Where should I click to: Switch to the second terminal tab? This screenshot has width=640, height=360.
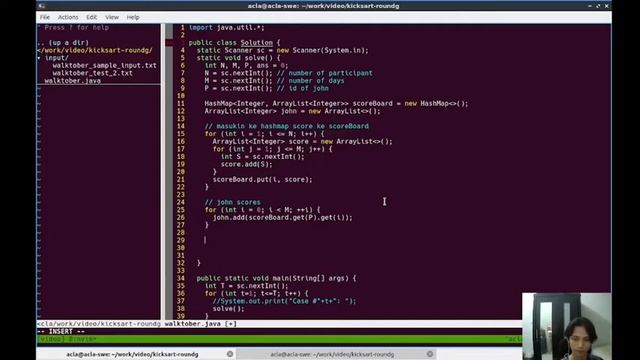[x=332, y=354]
